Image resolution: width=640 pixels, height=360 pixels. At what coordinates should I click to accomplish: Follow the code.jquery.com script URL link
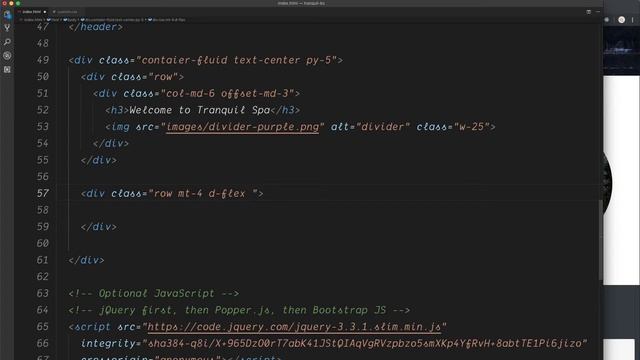click(x=294, y=327)
